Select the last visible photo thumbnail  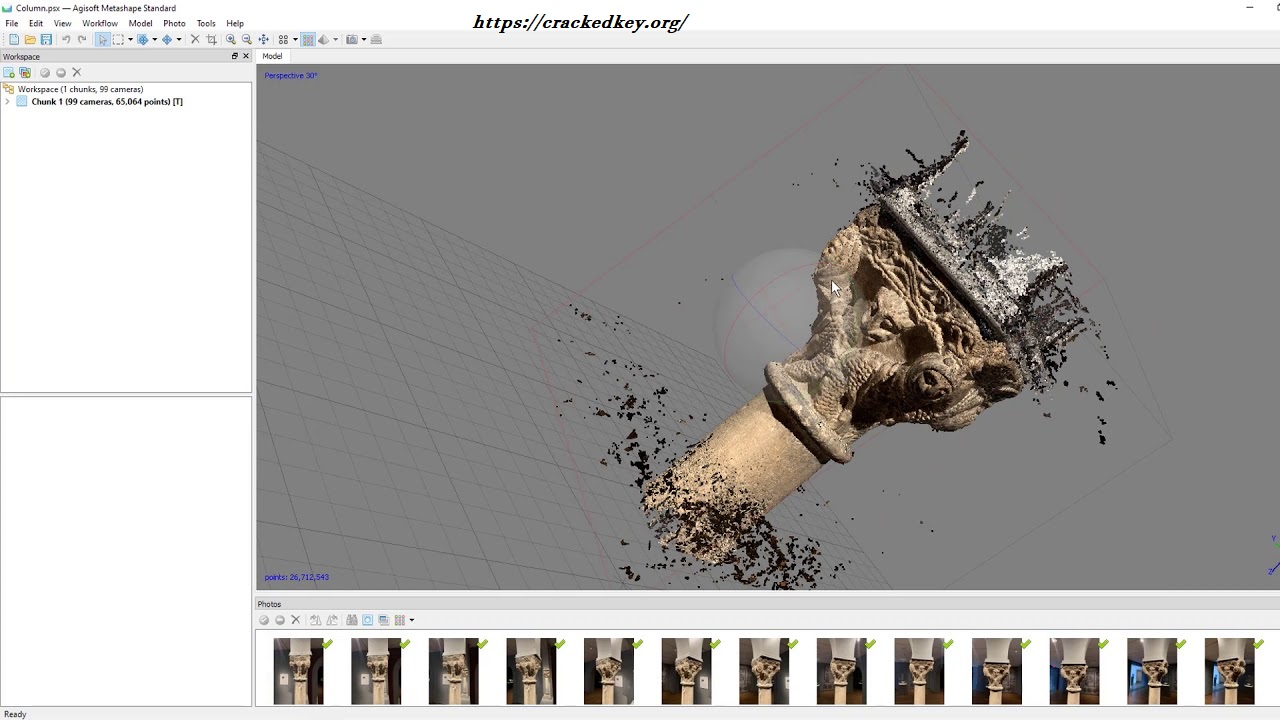[x=1229, y=671]
